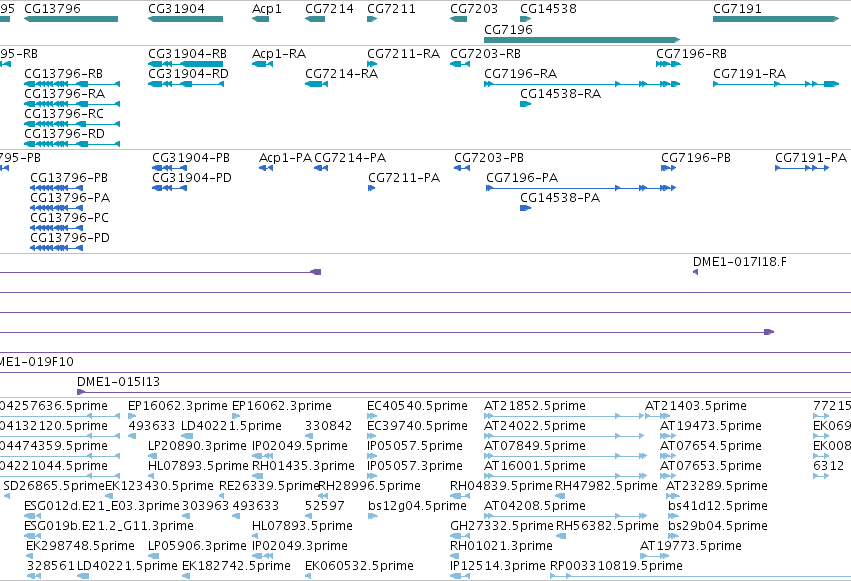Open EST label RE26339.5prime
The height and width of the screenshot is (581, 851).
tap(270, 486)
